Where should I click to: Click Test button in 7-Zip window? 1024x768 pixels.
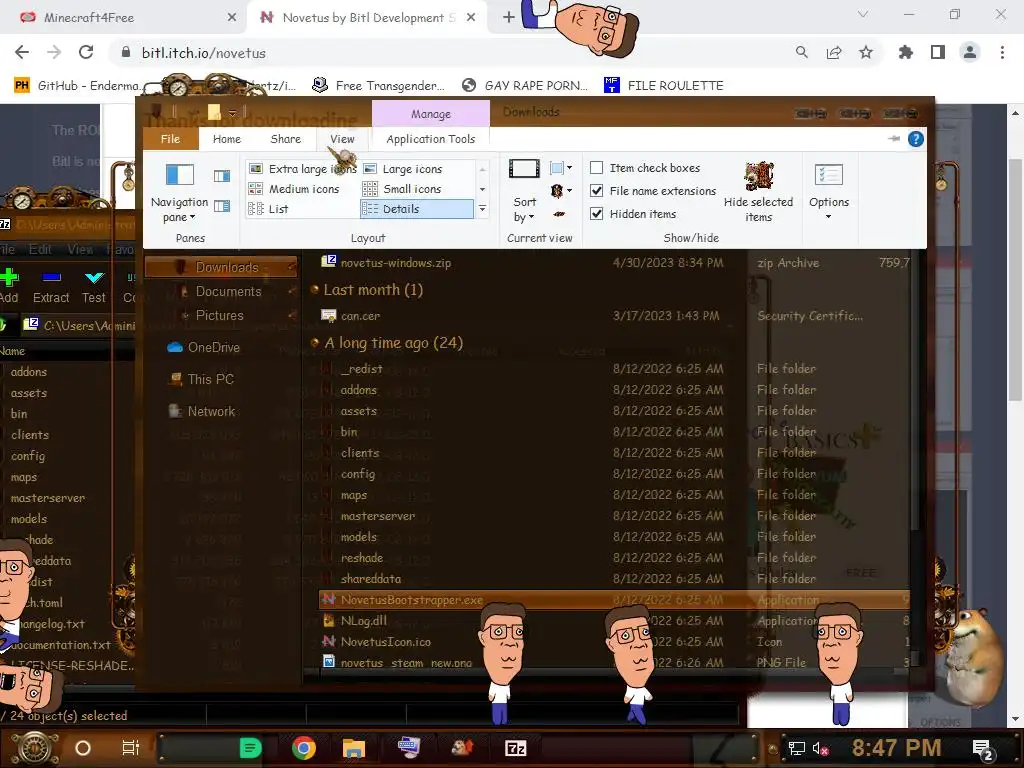point(93,286)
